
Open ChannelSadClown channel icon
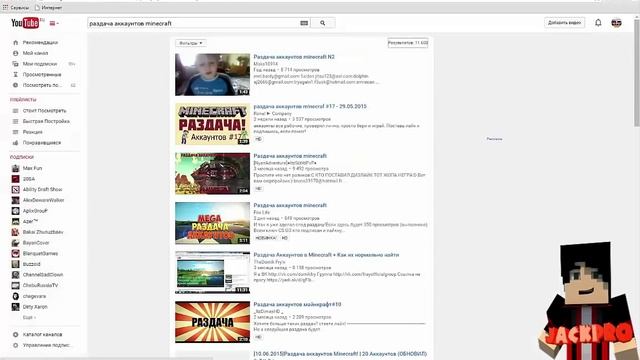[16, 275]
